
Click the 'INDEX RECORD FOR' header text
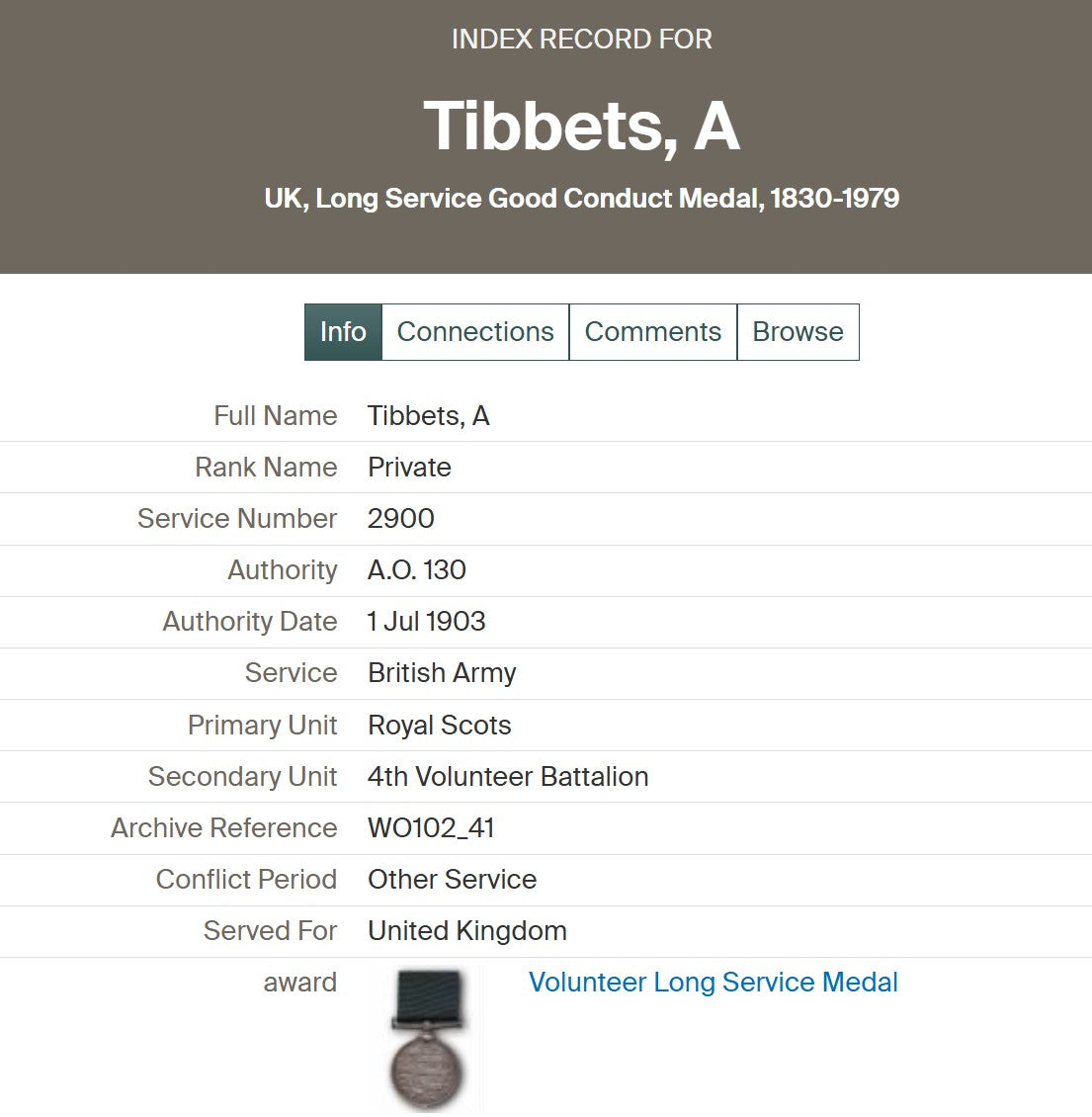coord(582,40)
